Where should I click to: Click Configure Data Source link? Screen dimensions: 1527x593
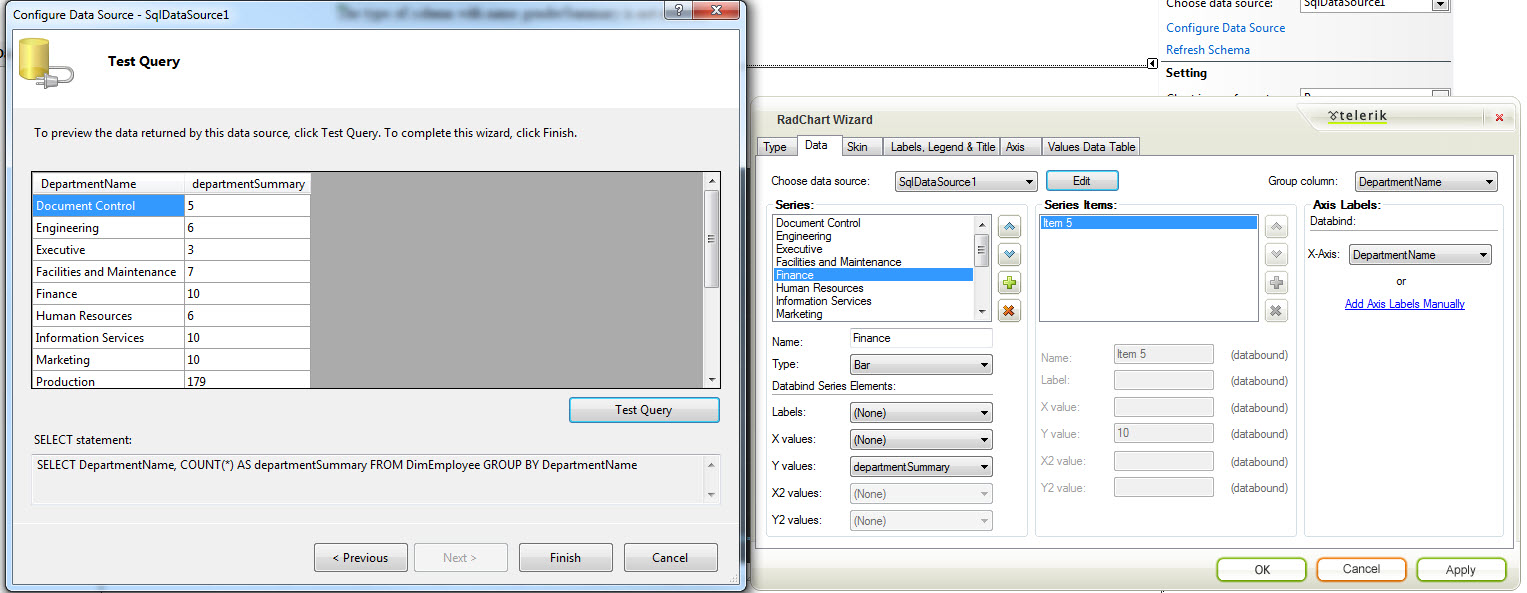[1225, 28]
